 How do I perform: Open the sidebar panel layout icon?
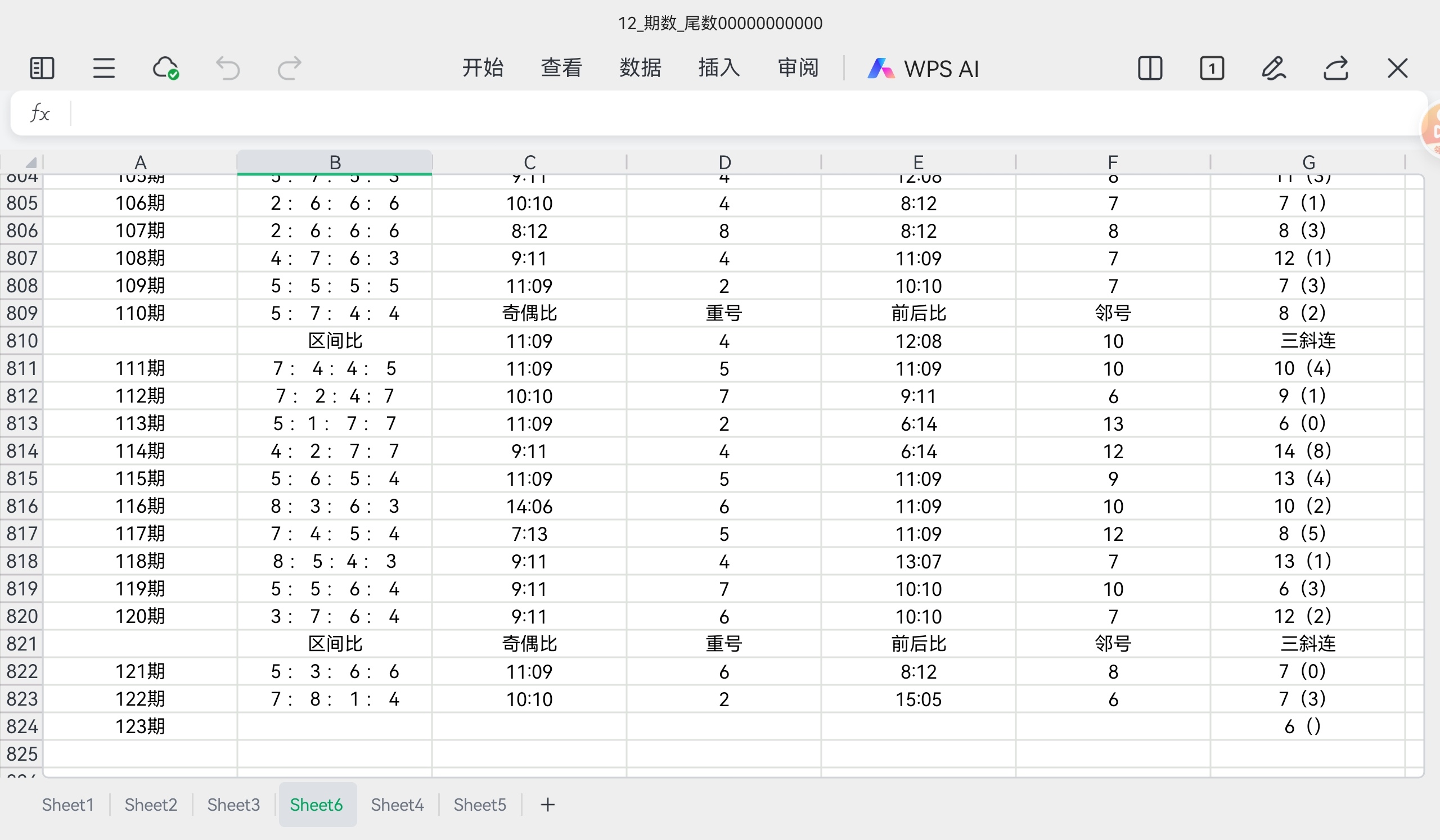click(42, 69)
